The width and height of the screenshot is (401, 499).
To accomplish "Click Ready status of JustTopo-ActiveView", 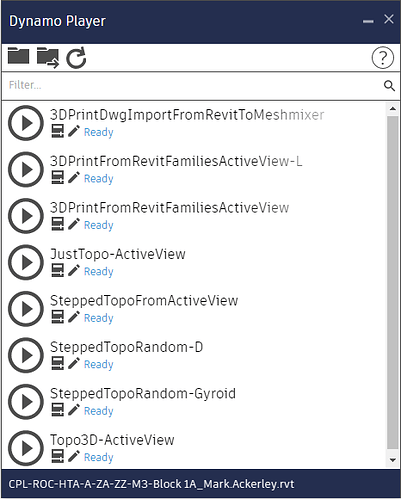I will (x=99, y=272).
